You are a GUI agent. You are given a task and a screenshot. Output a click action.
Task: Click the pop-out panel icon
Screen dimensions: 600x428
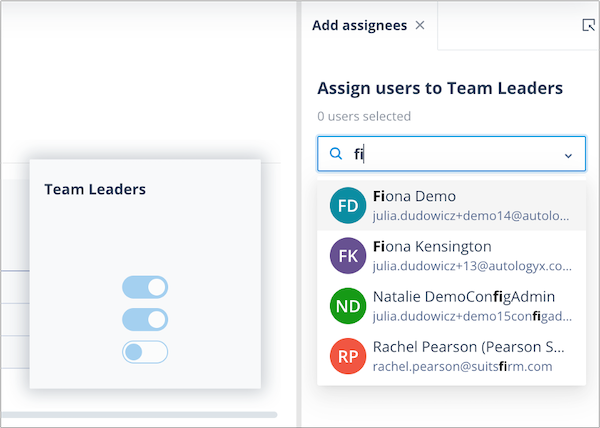click(588, 25)
